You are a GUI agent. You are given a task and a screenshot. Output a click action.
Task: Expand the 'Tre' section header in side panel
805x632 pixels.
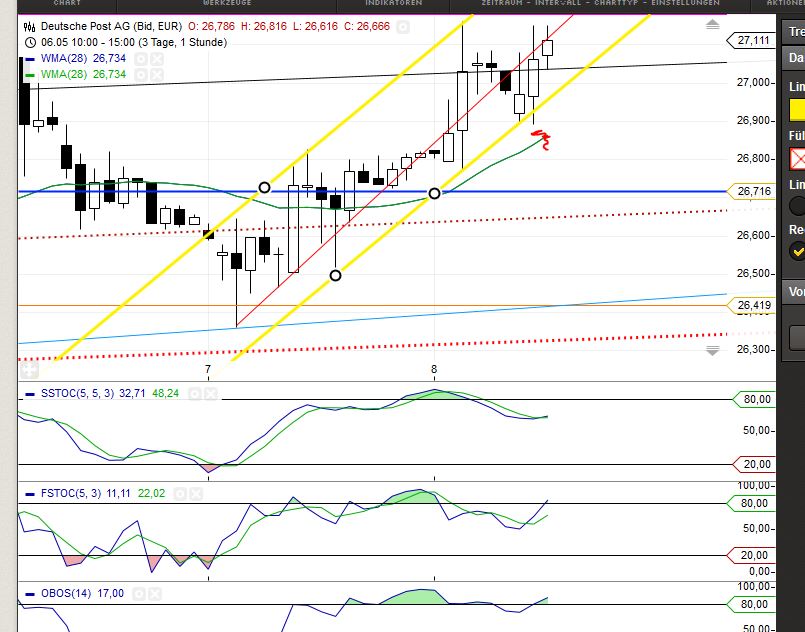click(x=794, y=32)
